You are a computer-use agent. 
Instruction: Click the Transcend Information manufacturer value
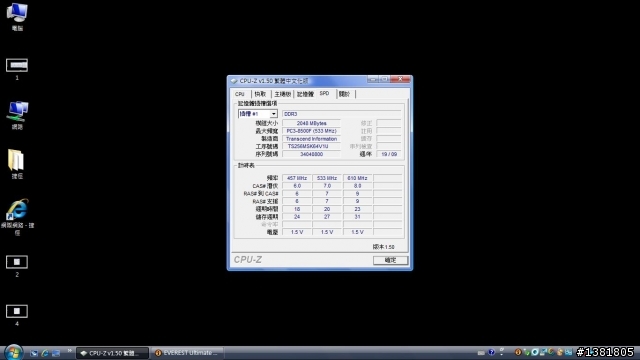311,139
